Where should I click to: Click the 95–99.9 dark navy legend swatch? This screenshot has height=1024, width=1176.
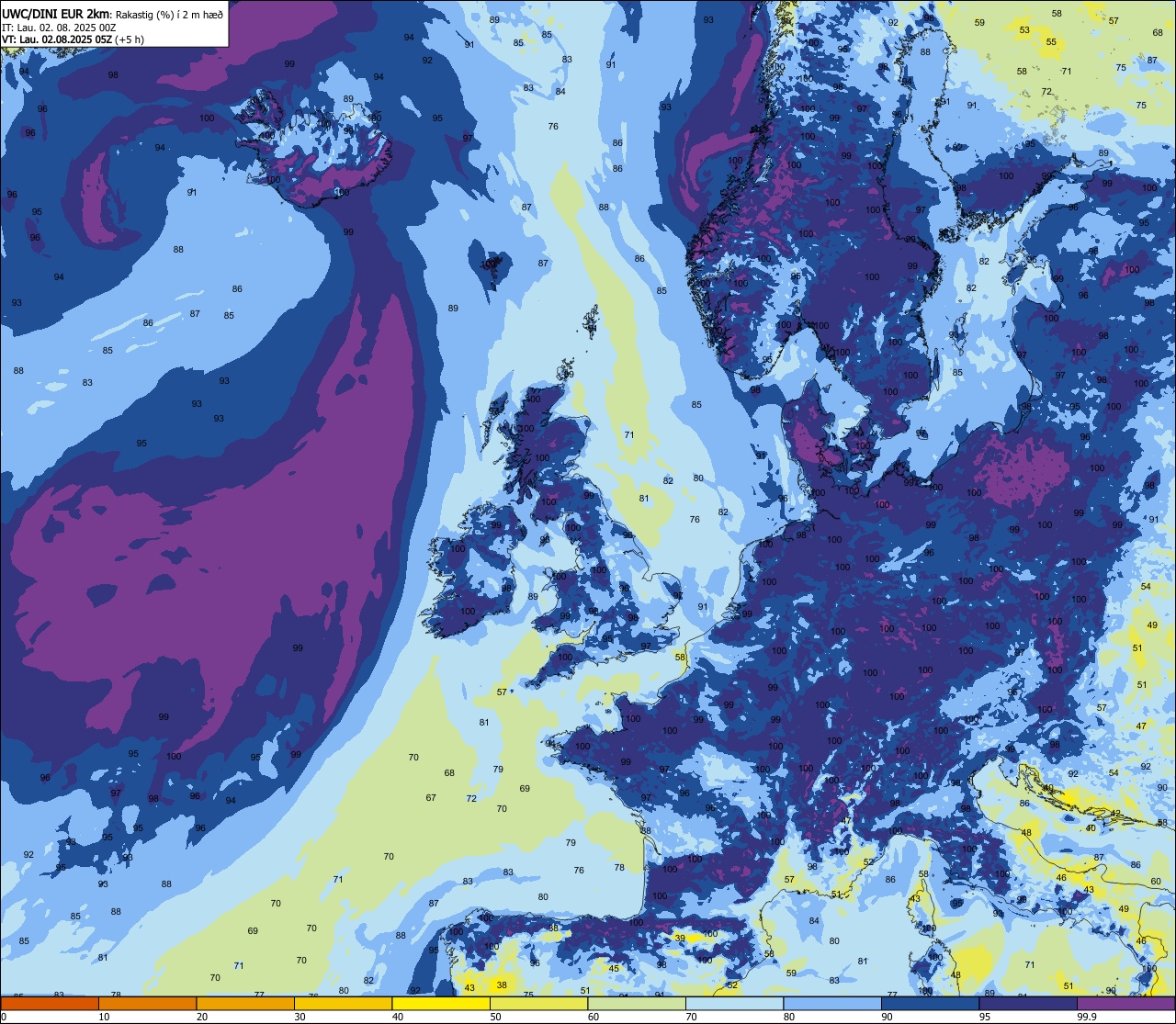[x=1028, y=1003]
